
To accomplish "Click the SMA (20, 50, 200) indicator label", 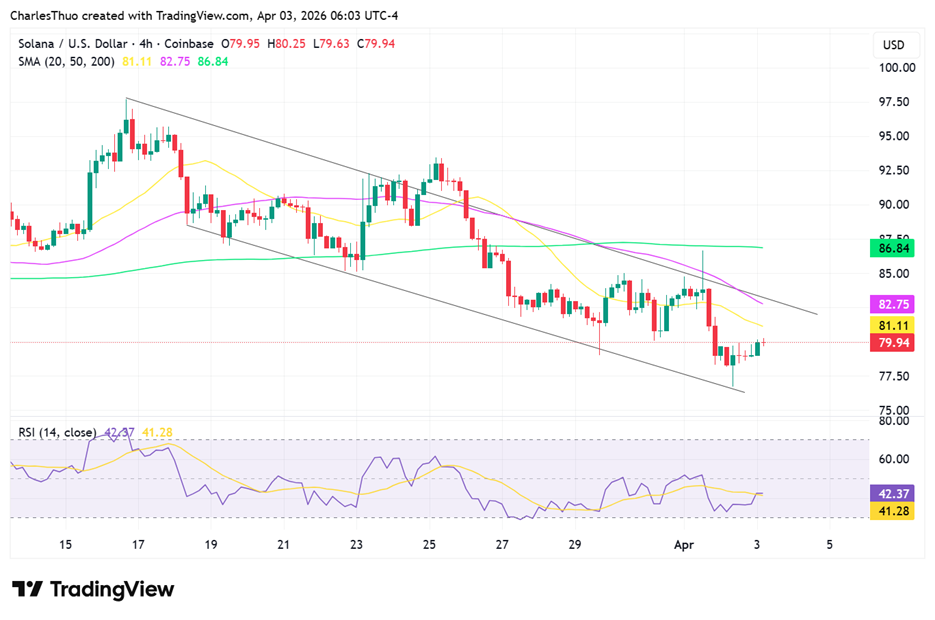I will click(66, 61).
